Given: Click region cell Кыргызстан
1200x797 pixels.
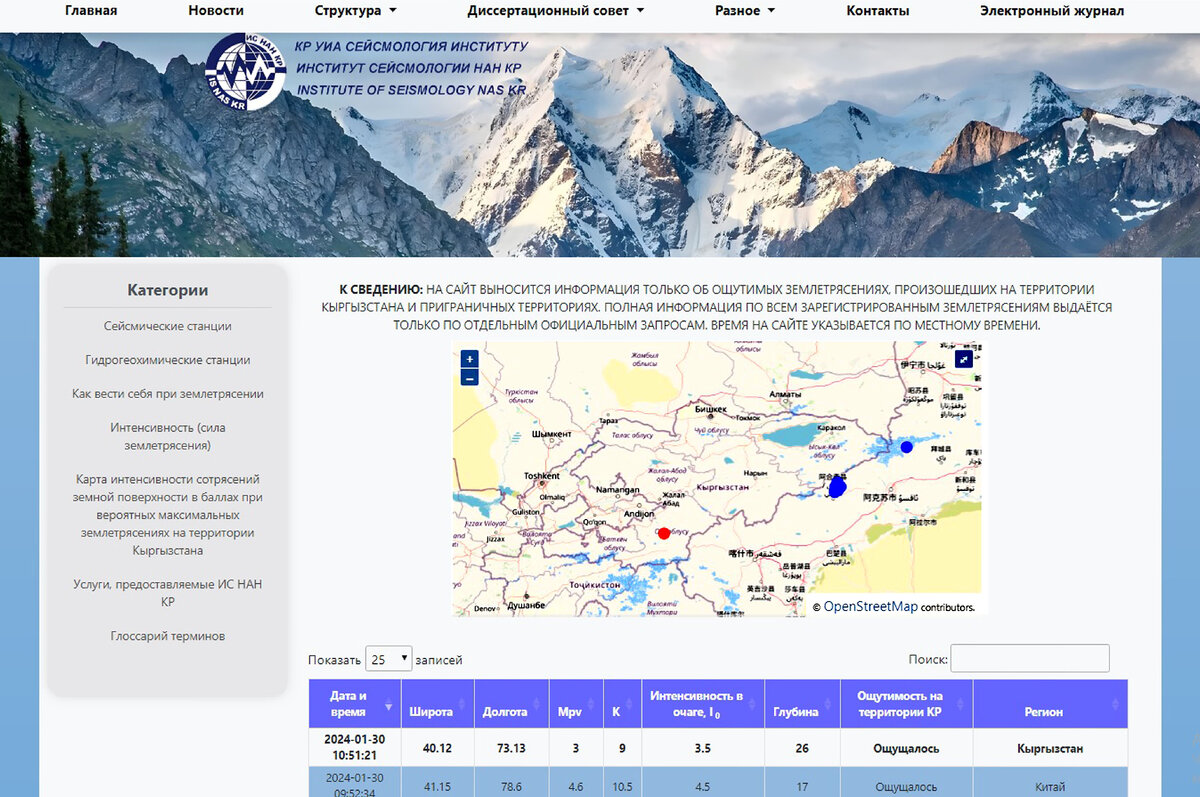Looking at the screenshot, I should (1050, 748).
